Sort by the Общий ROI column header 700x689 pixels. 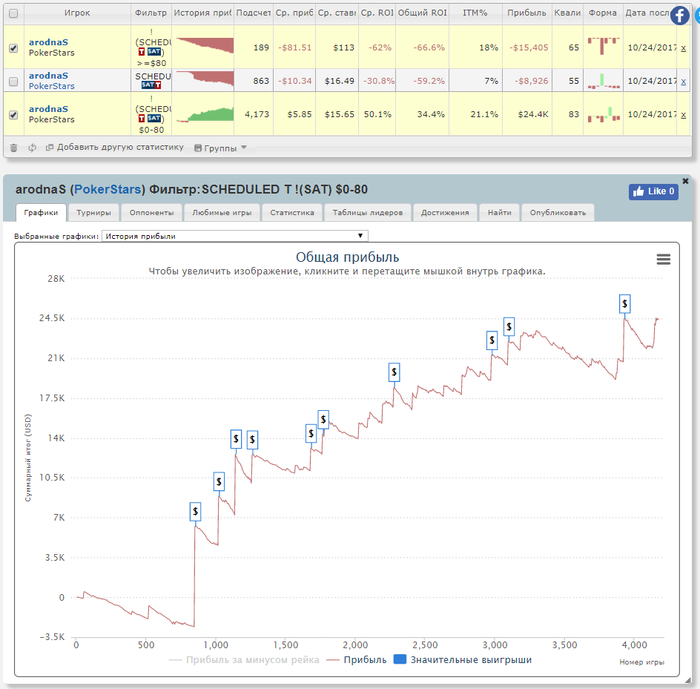coord(422,13)
